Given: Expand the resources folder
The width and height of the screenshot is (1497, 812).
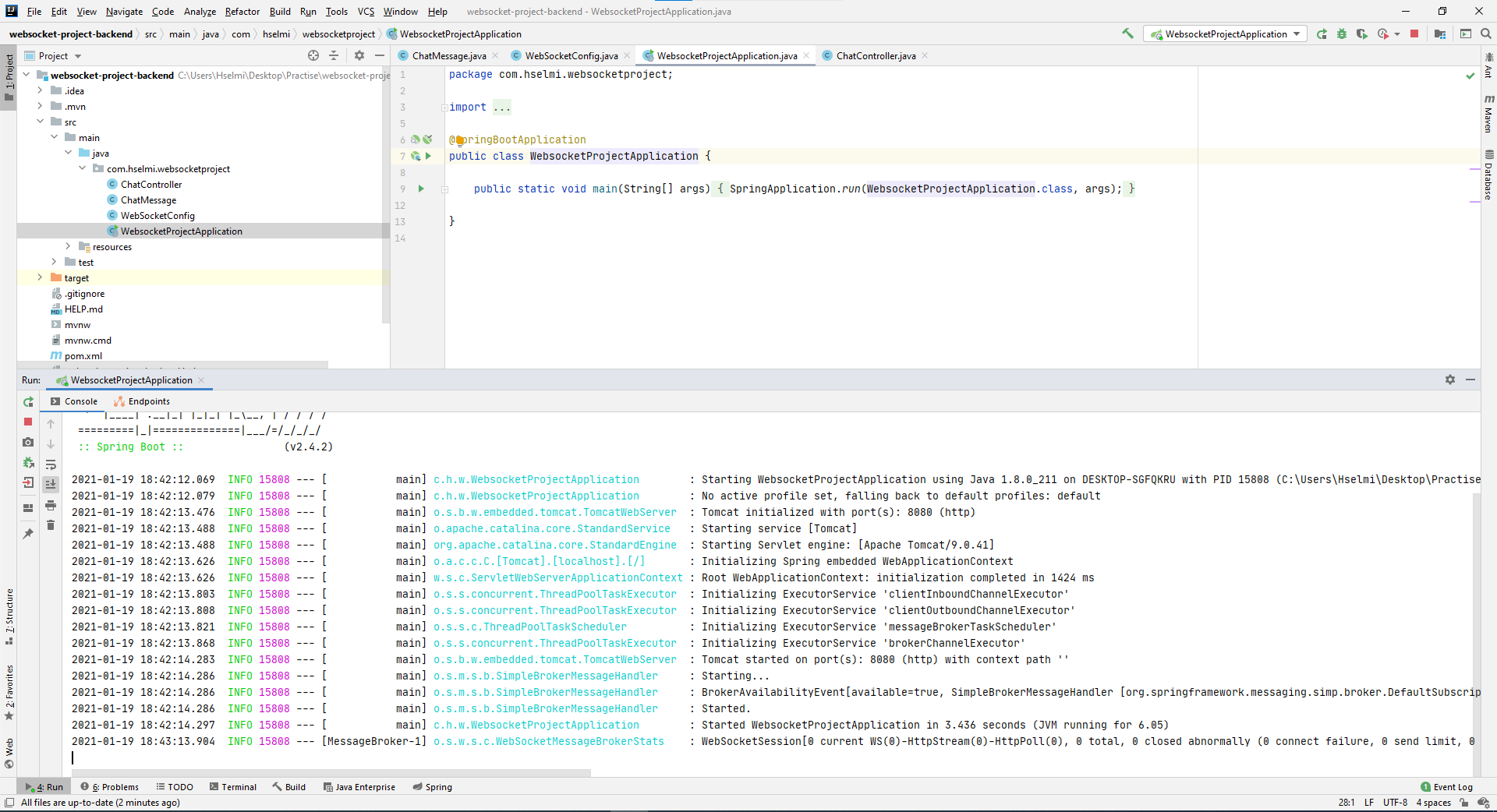Looking at the screenshot, I should [68, 246].
